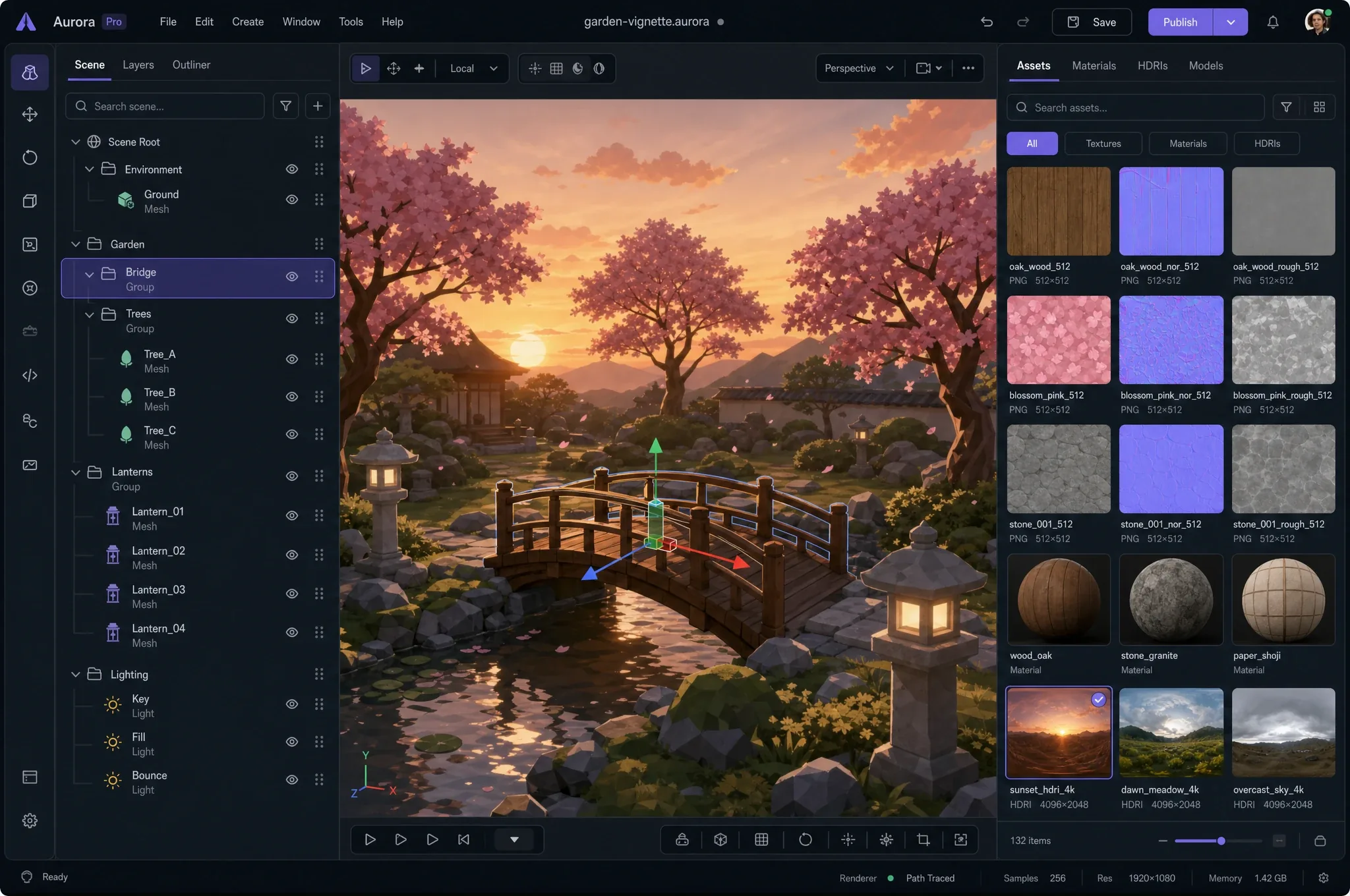Open the Local transform space dropdown

tap(473, 69)
